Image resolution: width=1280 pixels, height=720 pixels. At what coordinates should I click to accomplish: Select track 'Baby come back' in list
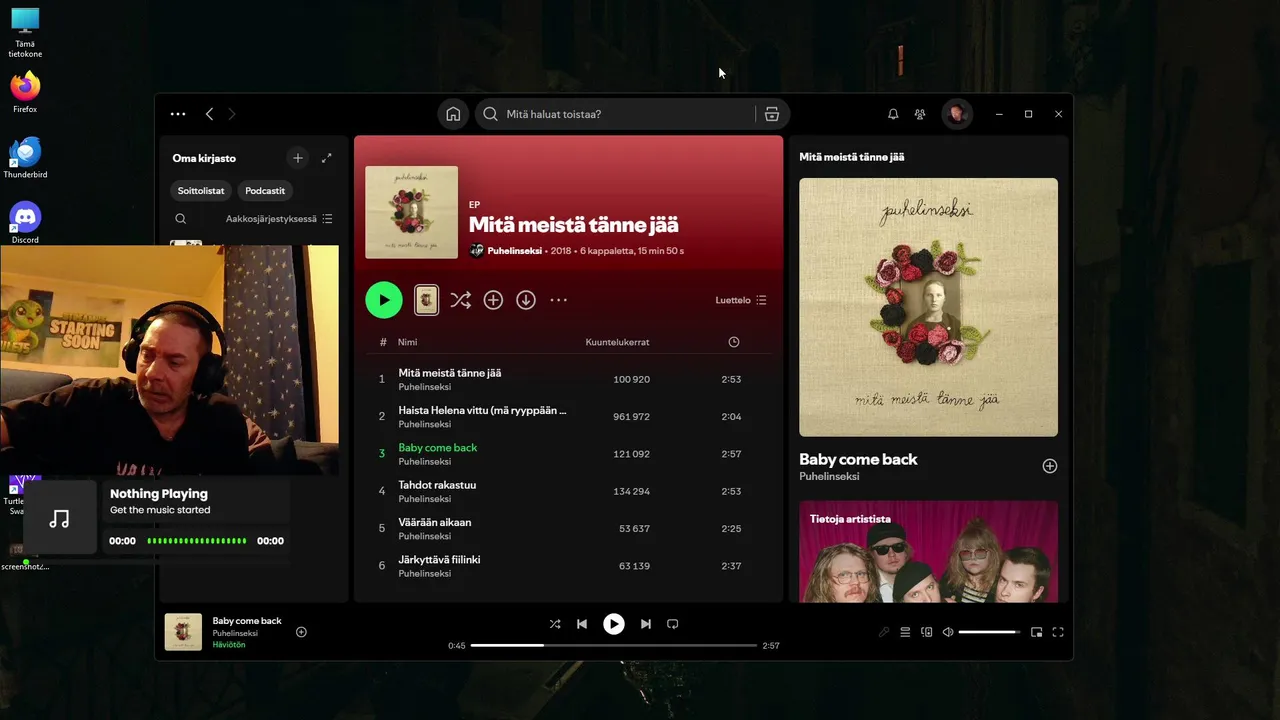click(568, 454)
